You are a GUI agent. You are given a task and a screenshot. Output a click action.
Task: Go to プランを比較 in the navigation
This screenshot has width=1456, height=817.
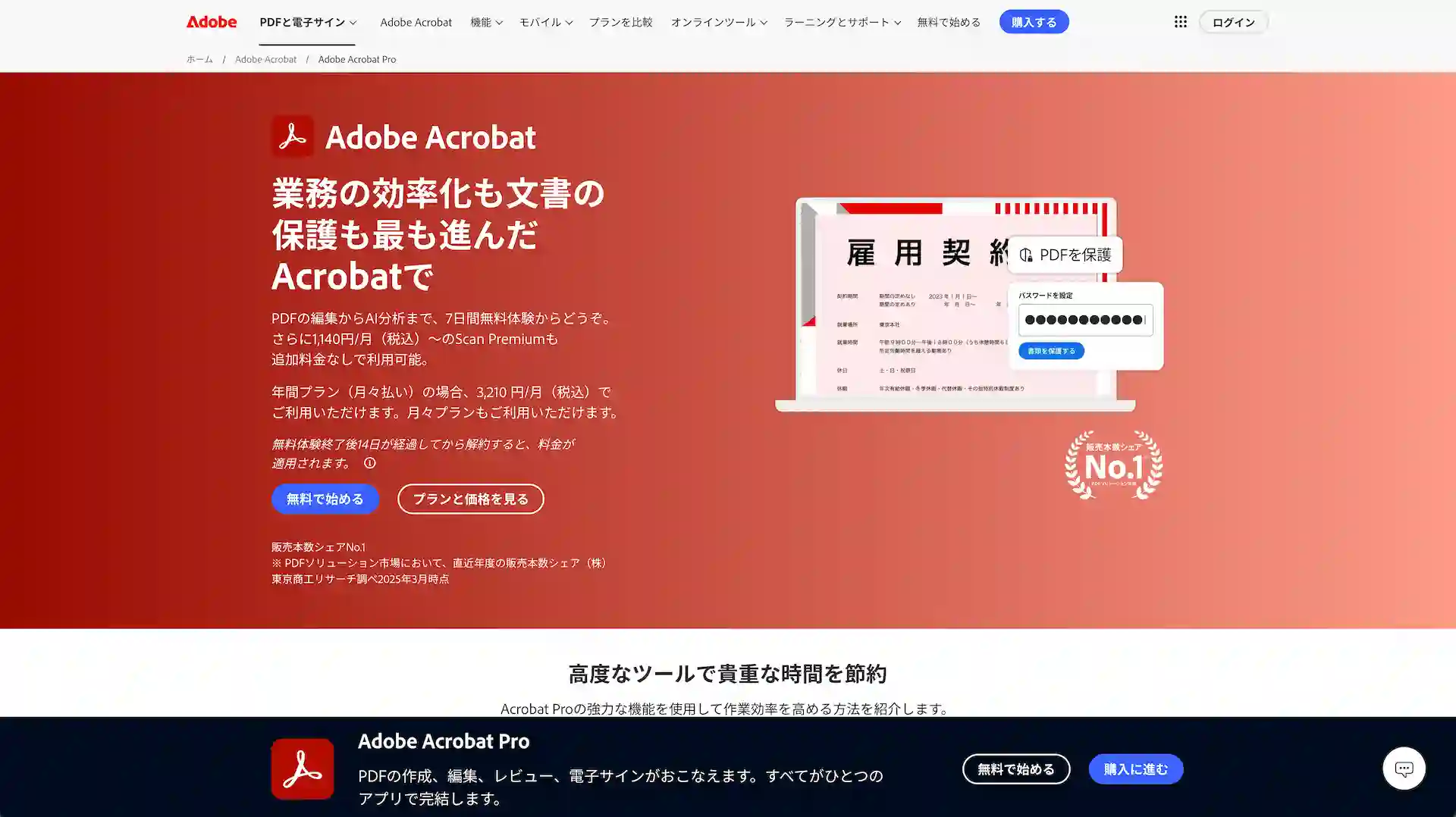point(620,22)
